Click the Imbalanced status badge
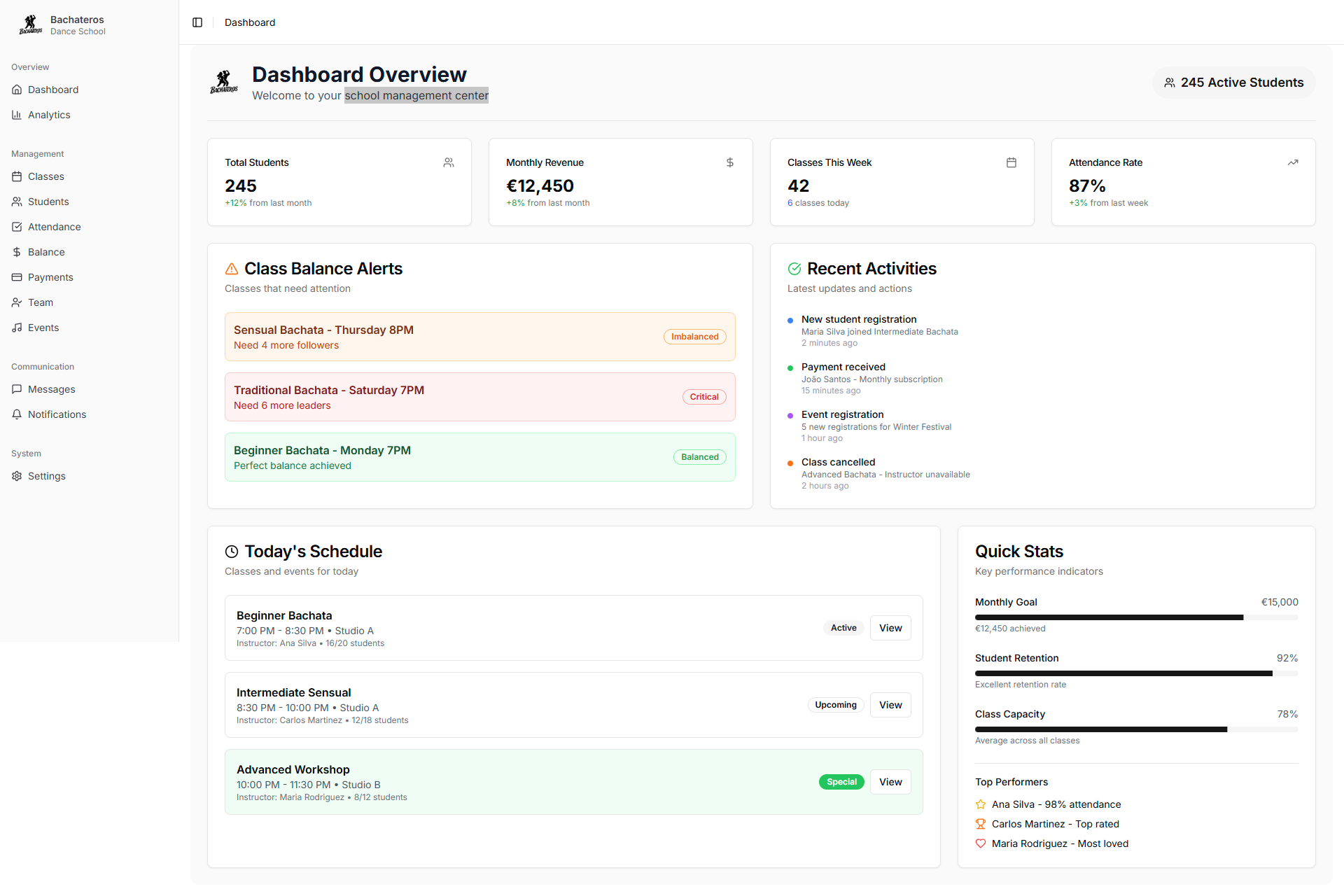 pos(694,337)
